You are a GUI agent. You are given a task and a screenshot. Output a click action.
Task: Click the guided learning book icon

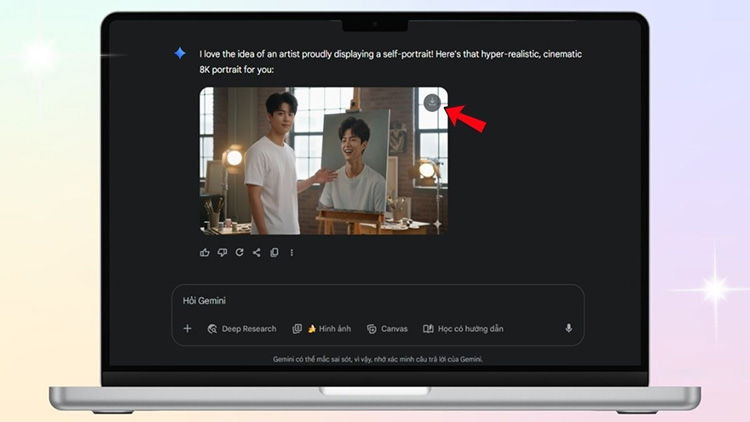(428, 328)
